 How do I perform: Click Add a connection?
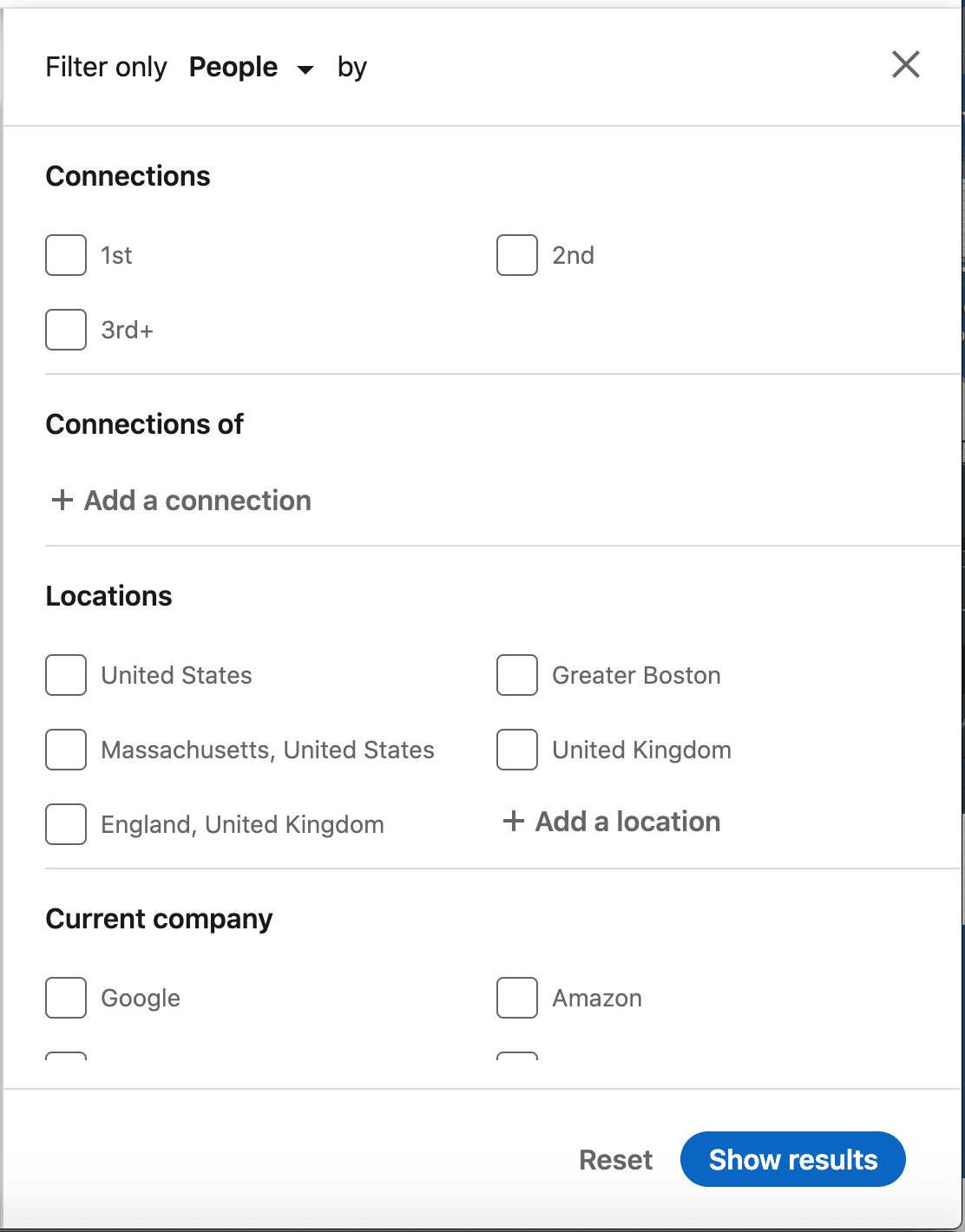(197, 501)
